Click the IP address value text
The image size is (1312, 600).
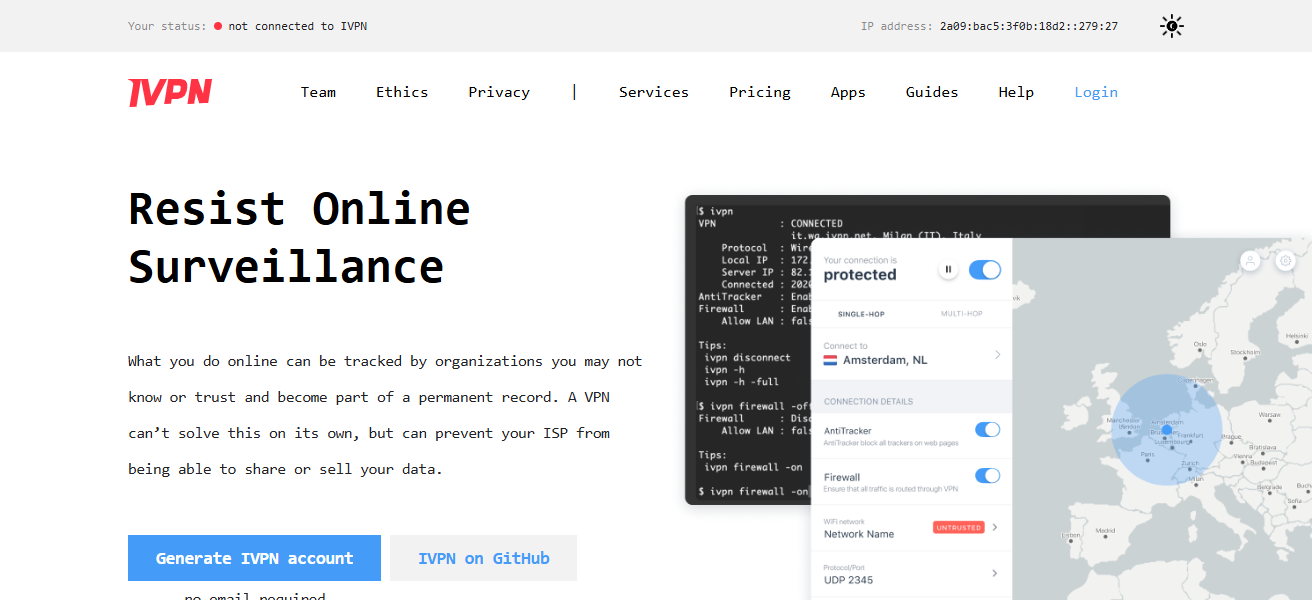coord(1029,26)
